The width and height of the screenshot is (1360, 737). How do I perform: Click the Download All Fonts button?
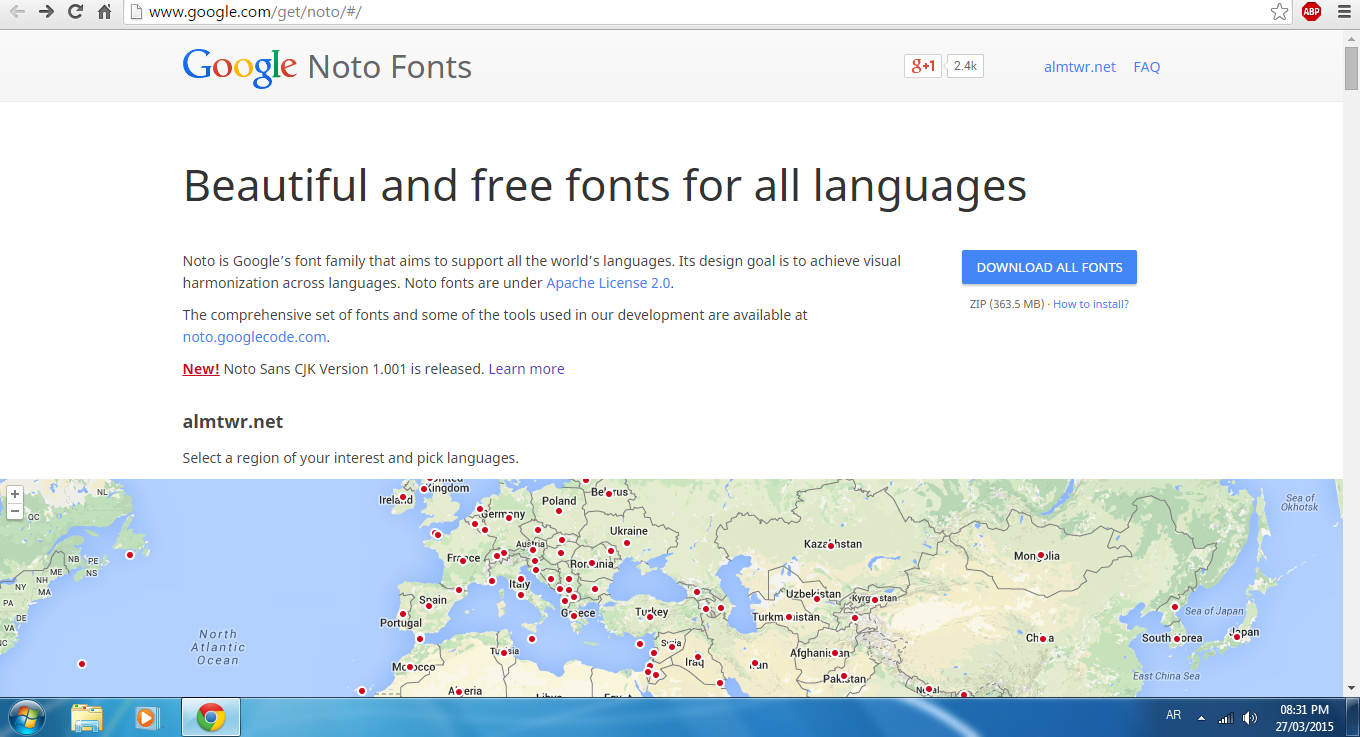coord(1049,267)
